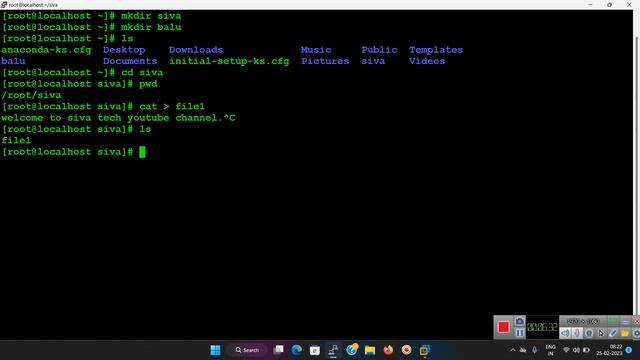Click 'Public' directory name
Image resolution: width=640 pixels, height=360 pixels.
(x=379, y=50)
